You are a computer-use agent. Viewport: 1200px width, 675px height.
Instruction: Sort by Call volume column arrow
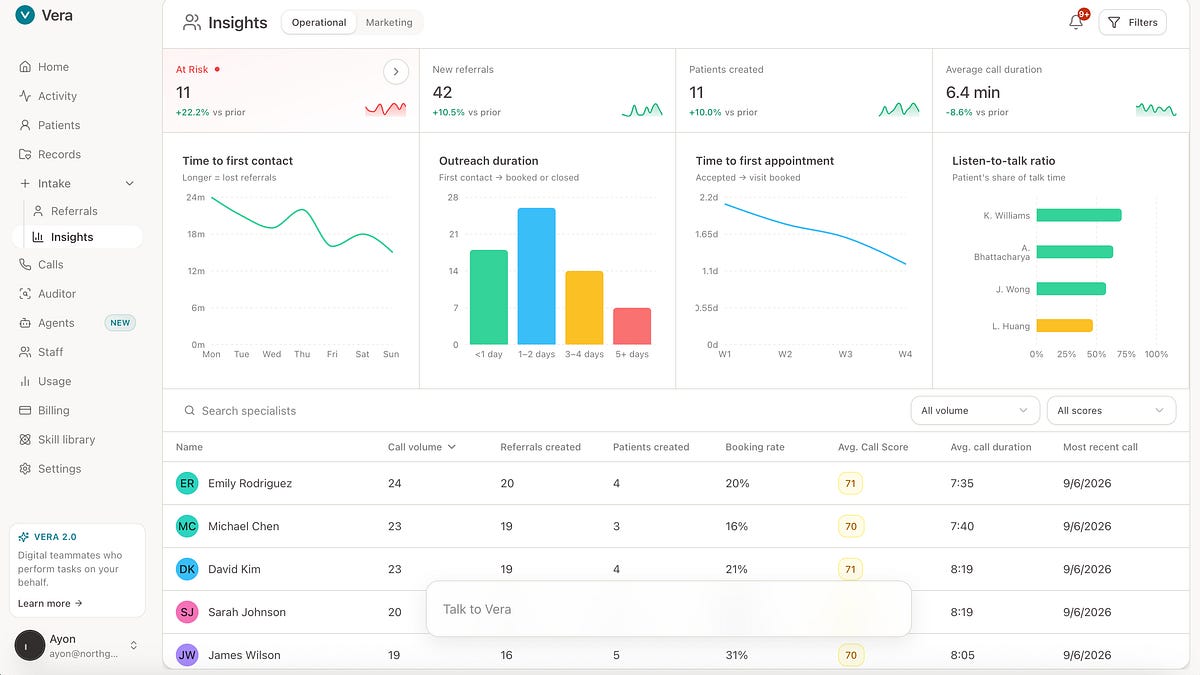tap(452, 447)
